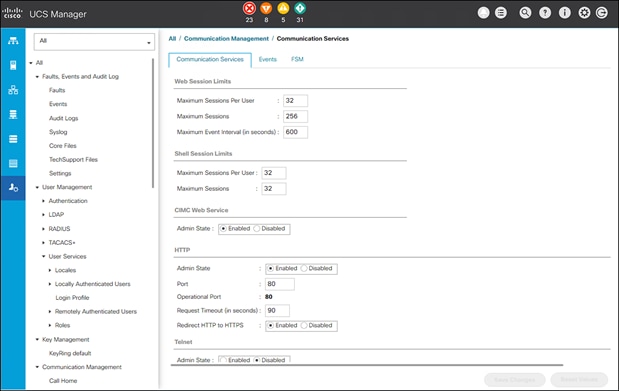Switch to the Events tab

pos(268,60)
